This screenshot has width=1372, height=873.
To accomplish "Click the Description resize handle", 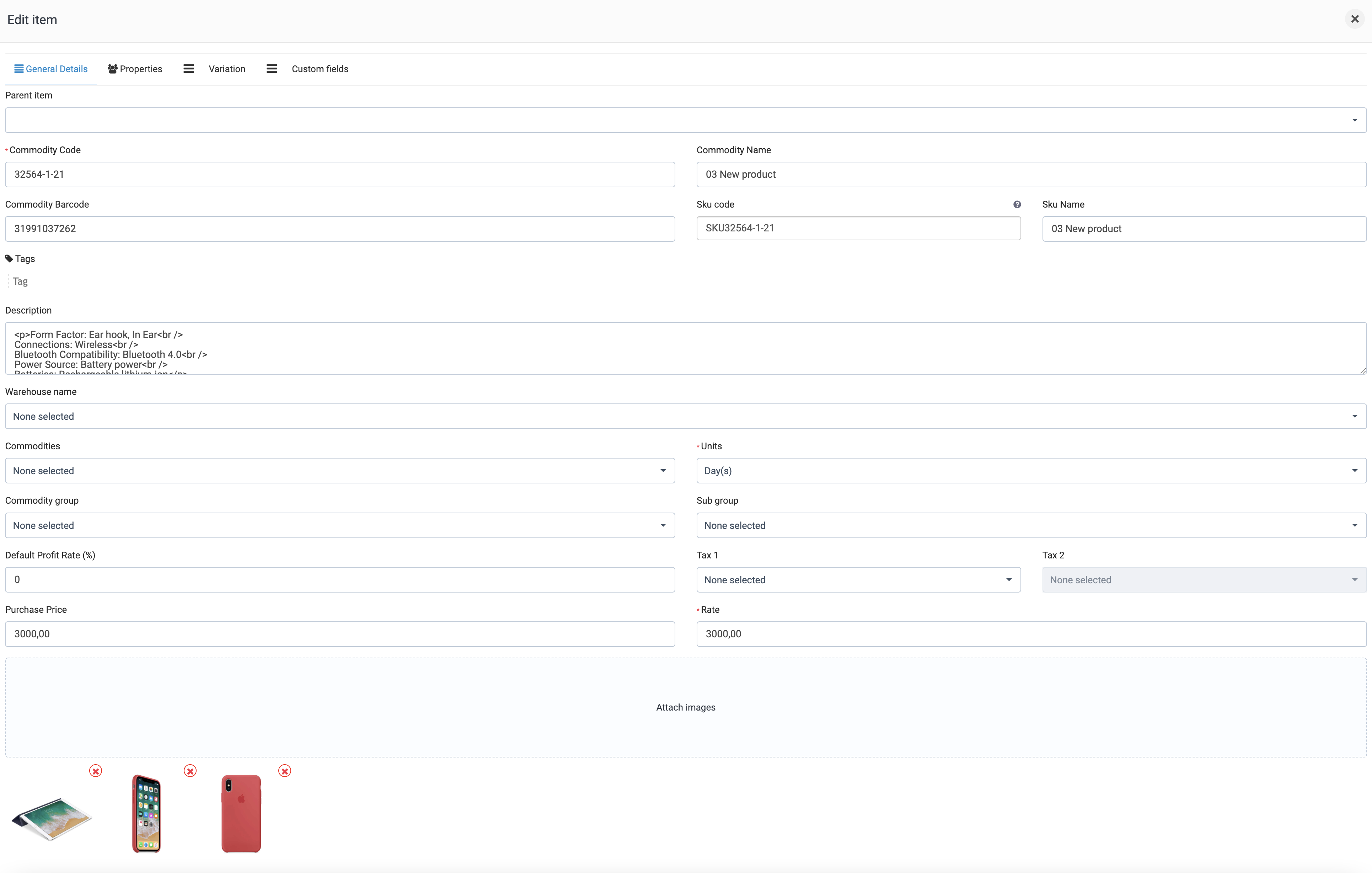I will (x=1362, y=370).
